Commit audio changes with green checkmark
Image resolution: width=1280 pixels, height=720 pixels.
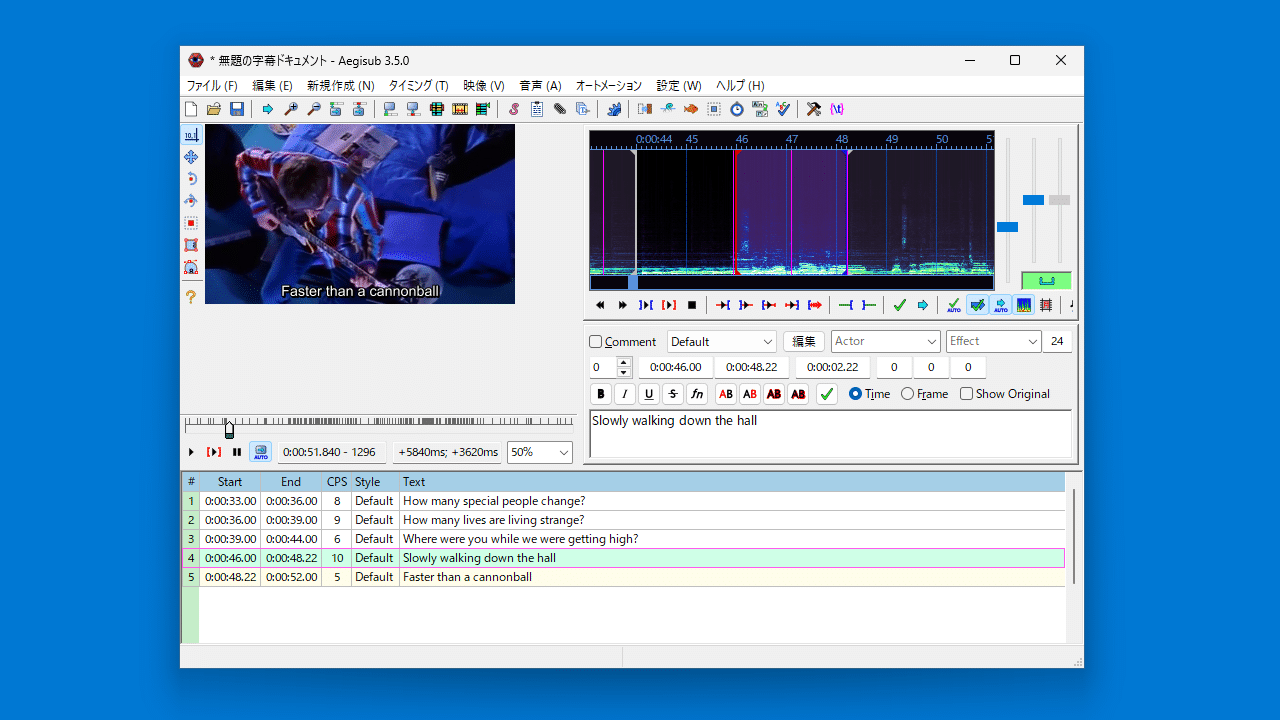pos(899,305)
